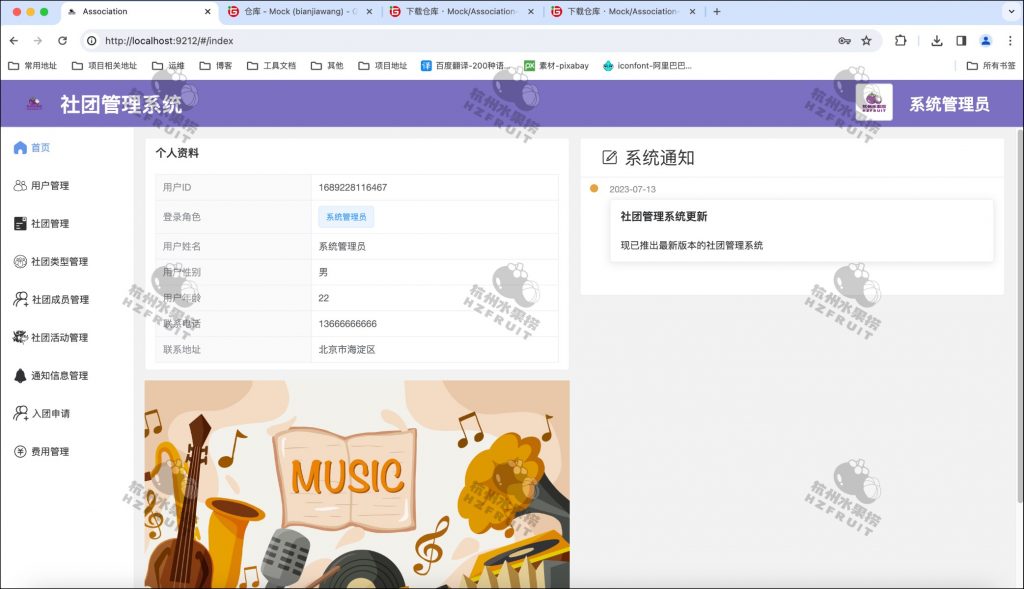Screen dimensions: 1024x589
Task: Click the 费用管理 fee icon in sidebar
Action: point(21,451)
